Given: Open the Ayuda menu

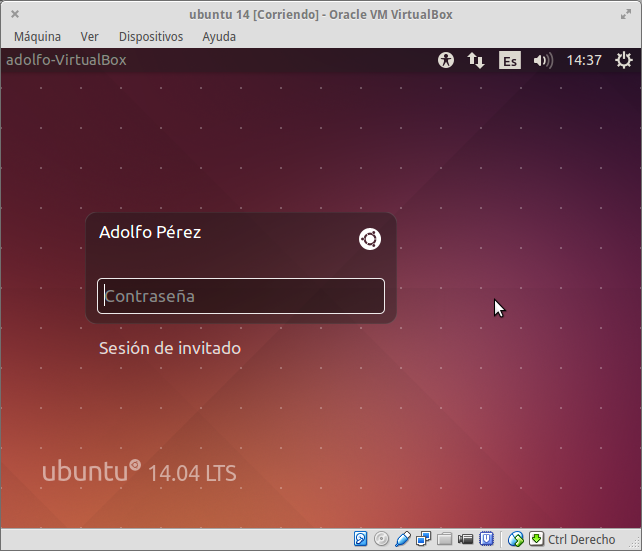Looking at the screenshot, I should [x=219, y=37].
